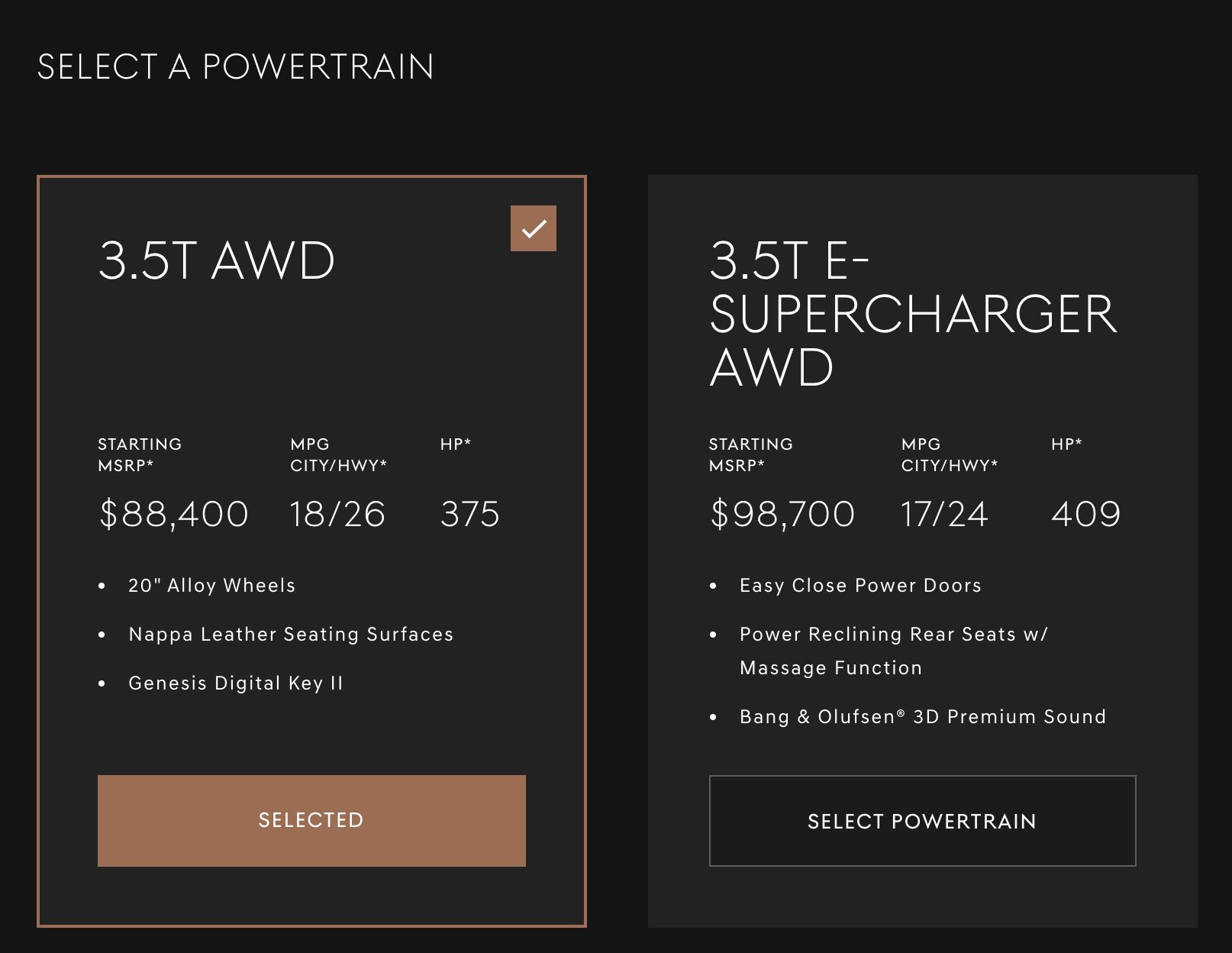This screenshot has height=953, width=1232.
Task: Click the HP* label on E-Supercharger card
Action: coord(1066,444)
